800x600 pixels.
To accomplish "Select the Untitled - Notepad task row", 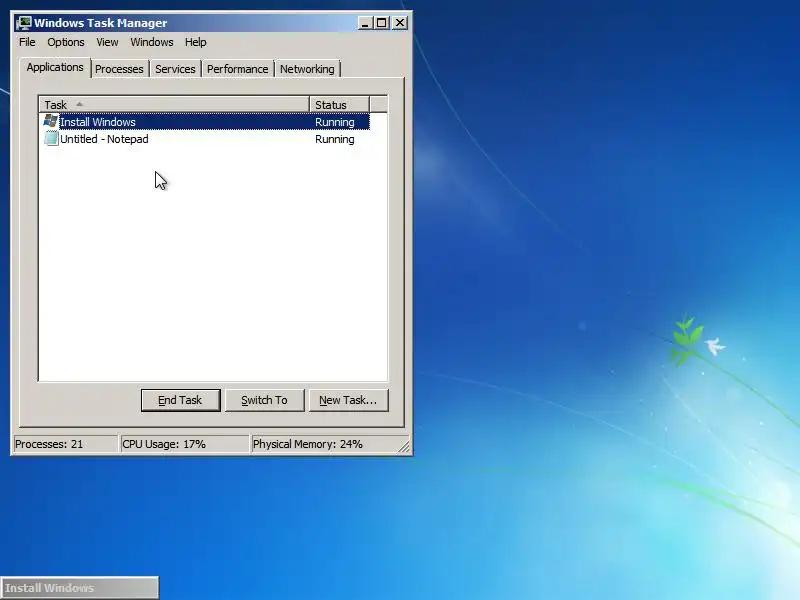I will (206, 139).
